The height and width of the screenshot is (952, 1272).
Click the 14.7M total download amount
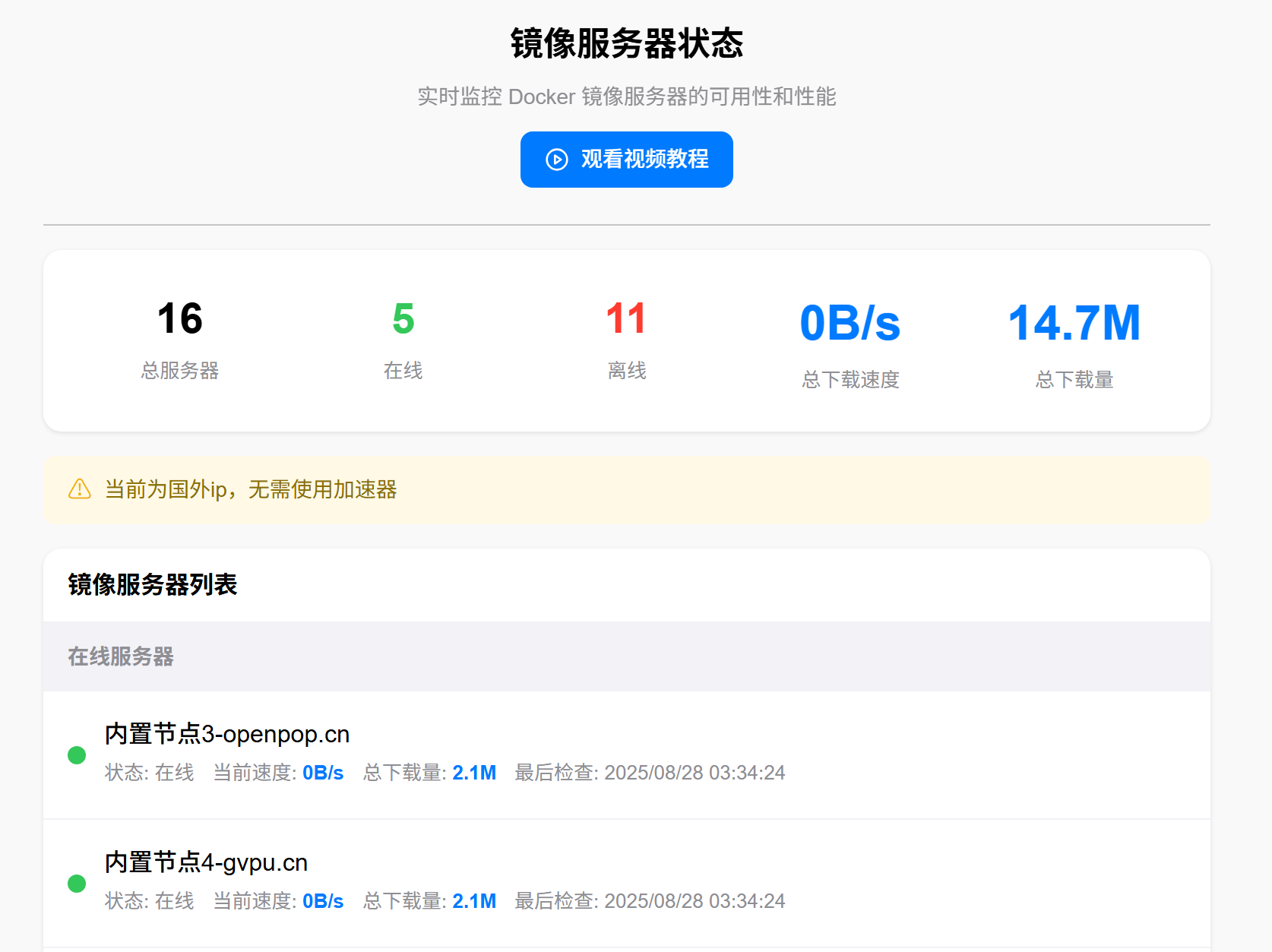pos(1074,323)
